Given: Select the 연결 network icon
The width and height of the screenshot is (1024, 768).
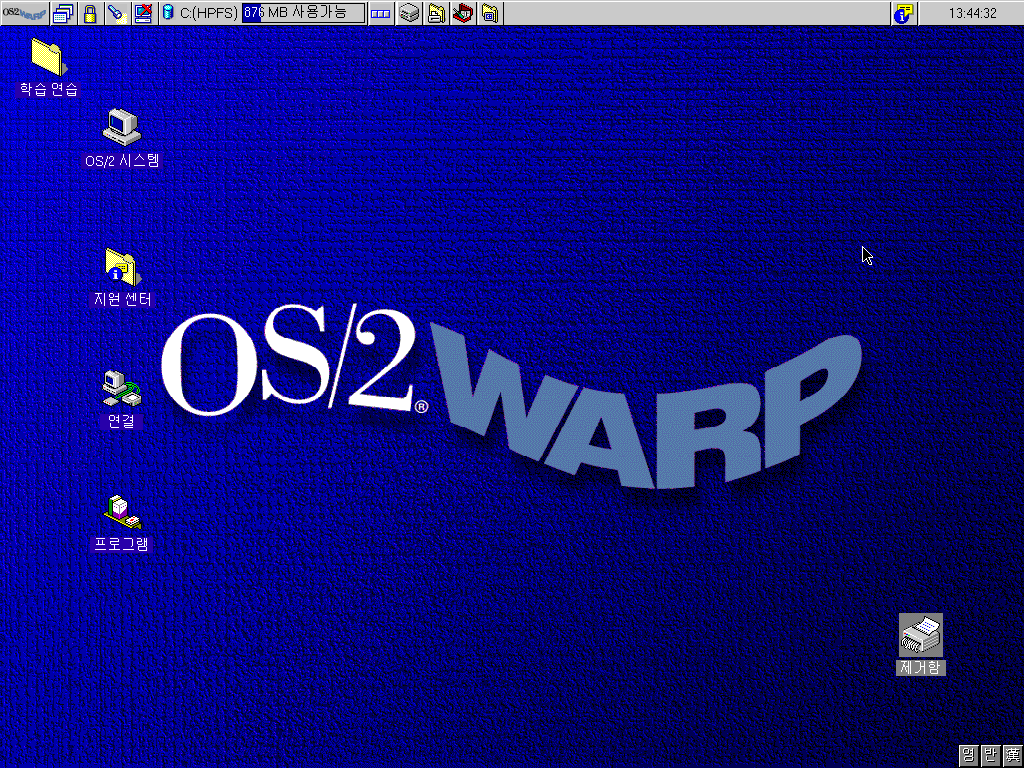Looking at the screenshot, I should click(121, 389).
